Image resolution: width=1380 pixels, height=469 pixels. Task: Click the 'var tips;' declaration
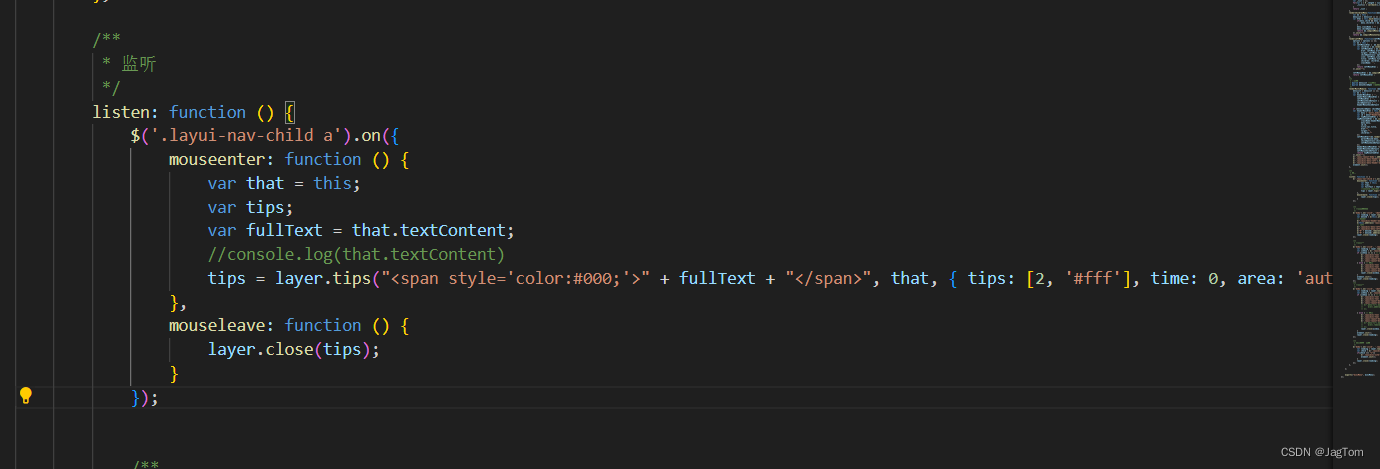coord(250,207)
